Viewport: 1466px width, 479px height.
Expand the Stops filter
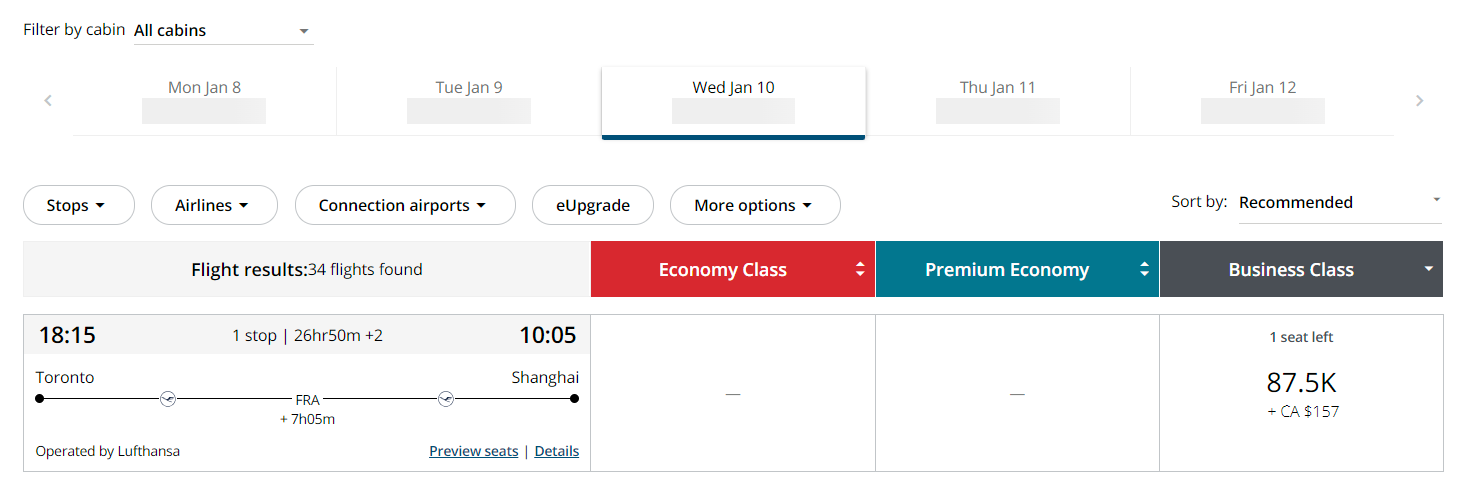(x=78, y=205)
